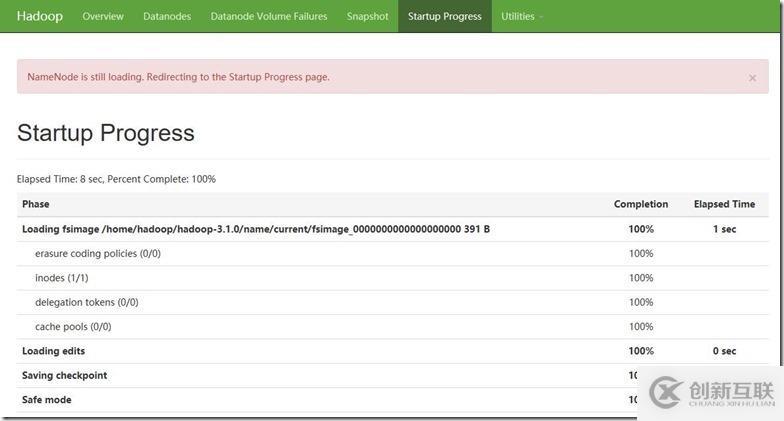Dismiss the NameNode loading alert
This screenshot has height=421, width=784.
coord(752,78)
